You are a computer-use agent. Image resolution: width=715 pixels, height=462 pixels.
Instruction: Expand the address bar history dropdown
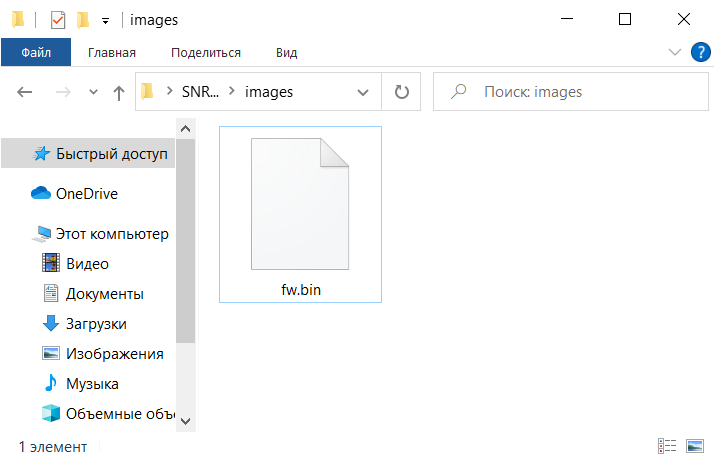[363, 93]
